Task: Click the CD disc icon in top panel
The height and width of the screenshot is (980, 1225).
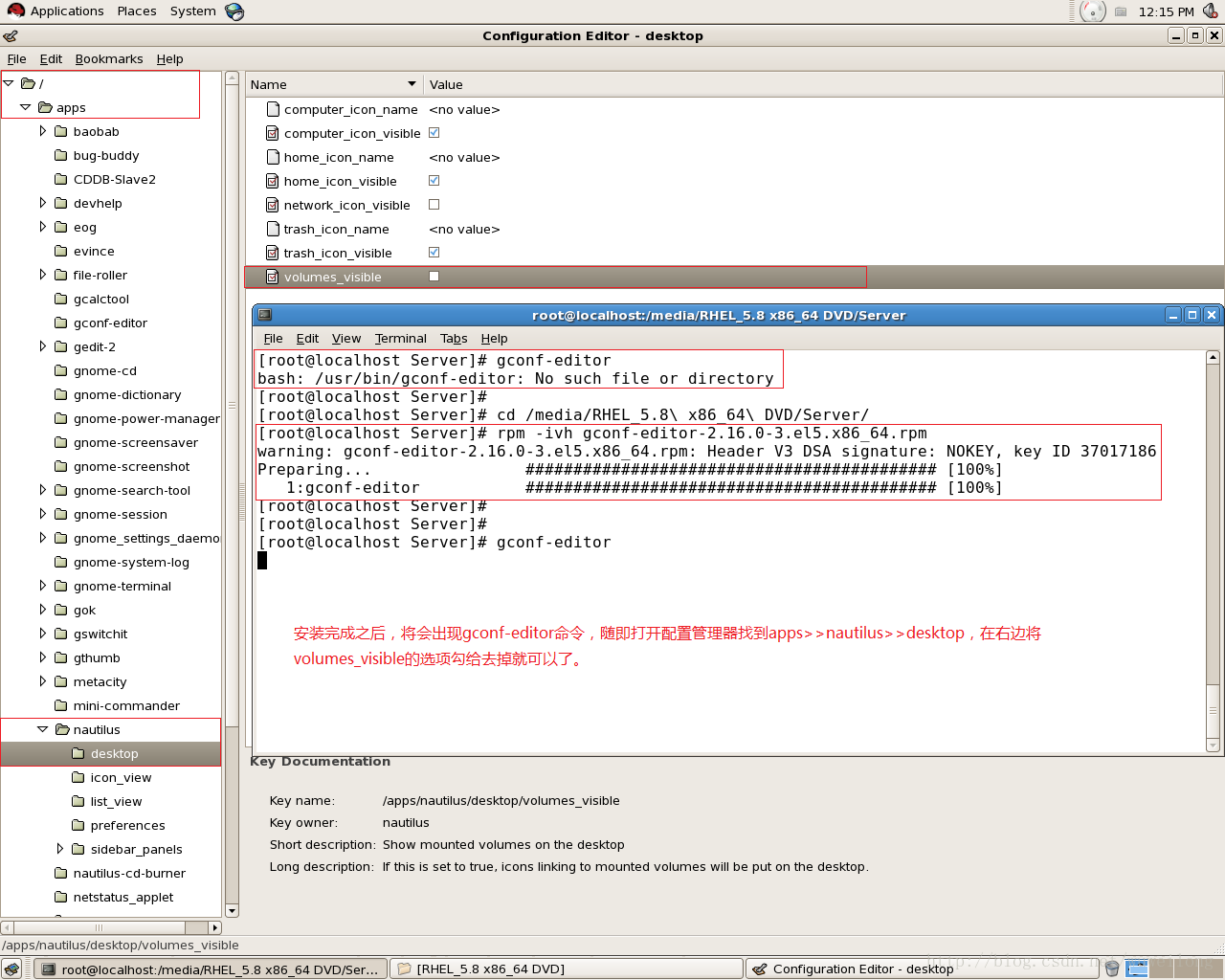Action: coord(1093,11)
